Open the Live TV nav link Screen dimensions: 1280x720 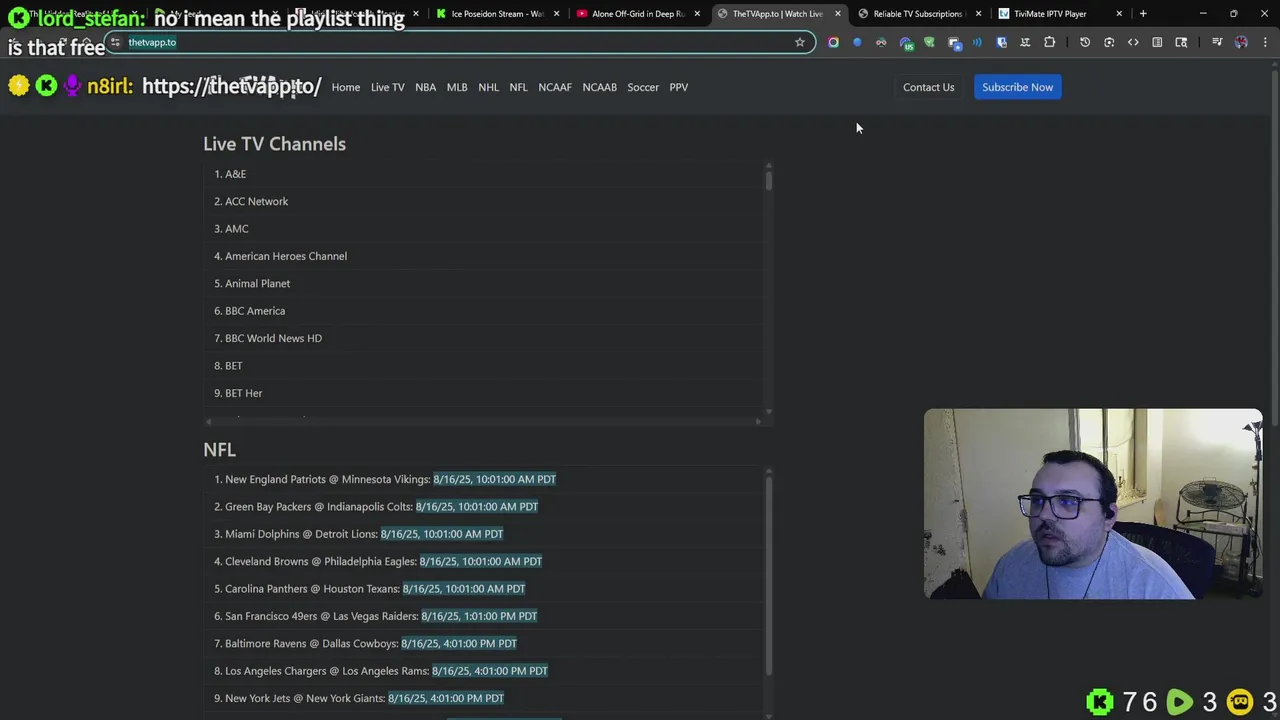(387, 87)
